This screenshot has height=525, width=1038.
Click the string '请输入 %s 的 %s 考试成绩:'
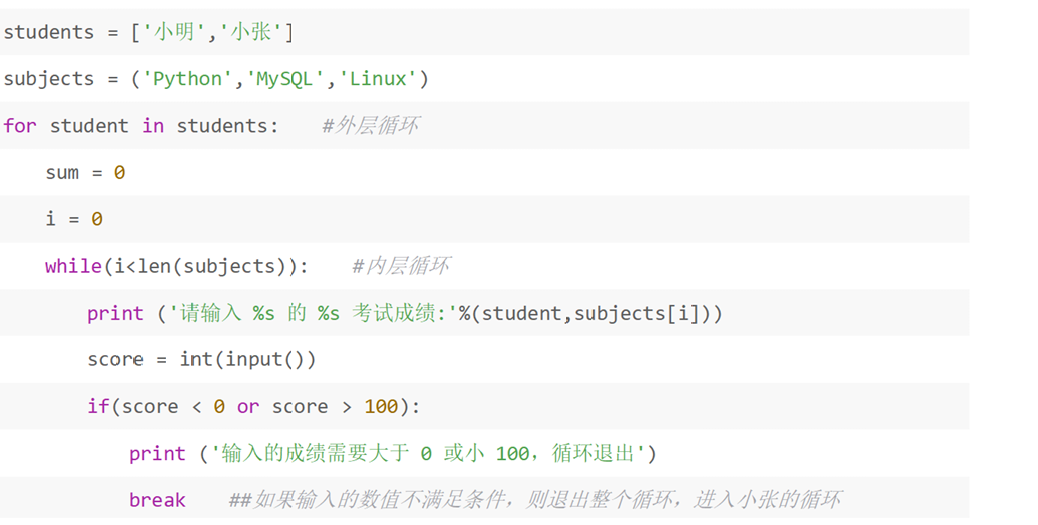(x=314, y=313)
